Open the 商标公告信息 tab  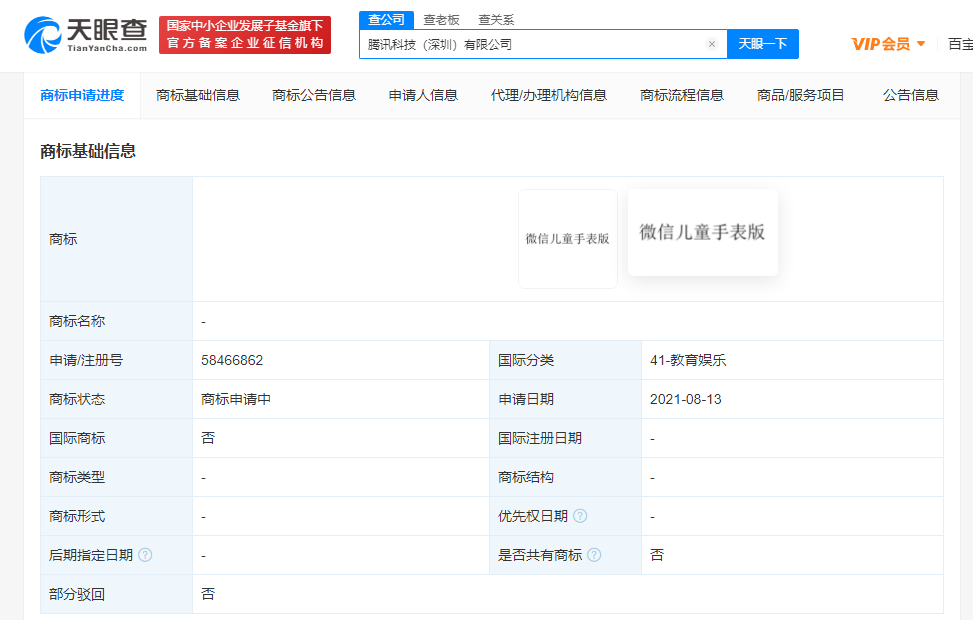[x=314, y=95]
